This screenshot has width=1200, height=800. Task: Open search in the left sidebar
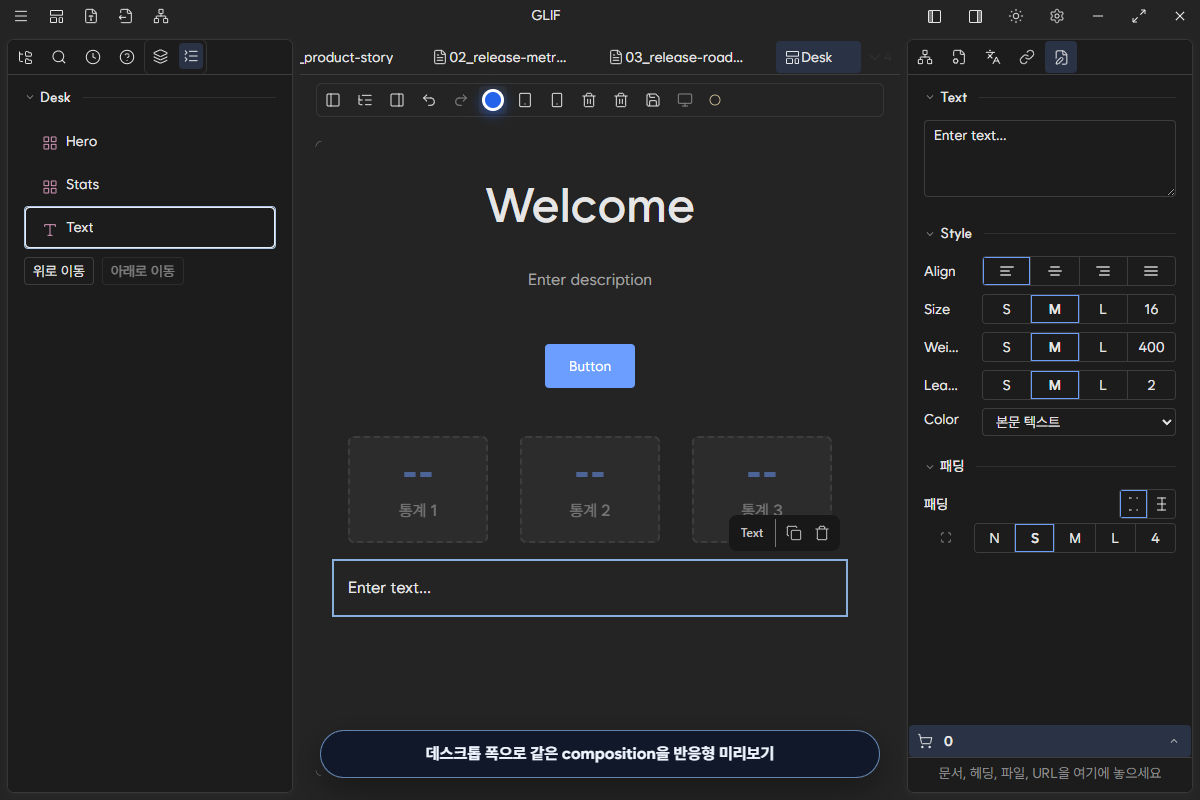click(59, 57)
